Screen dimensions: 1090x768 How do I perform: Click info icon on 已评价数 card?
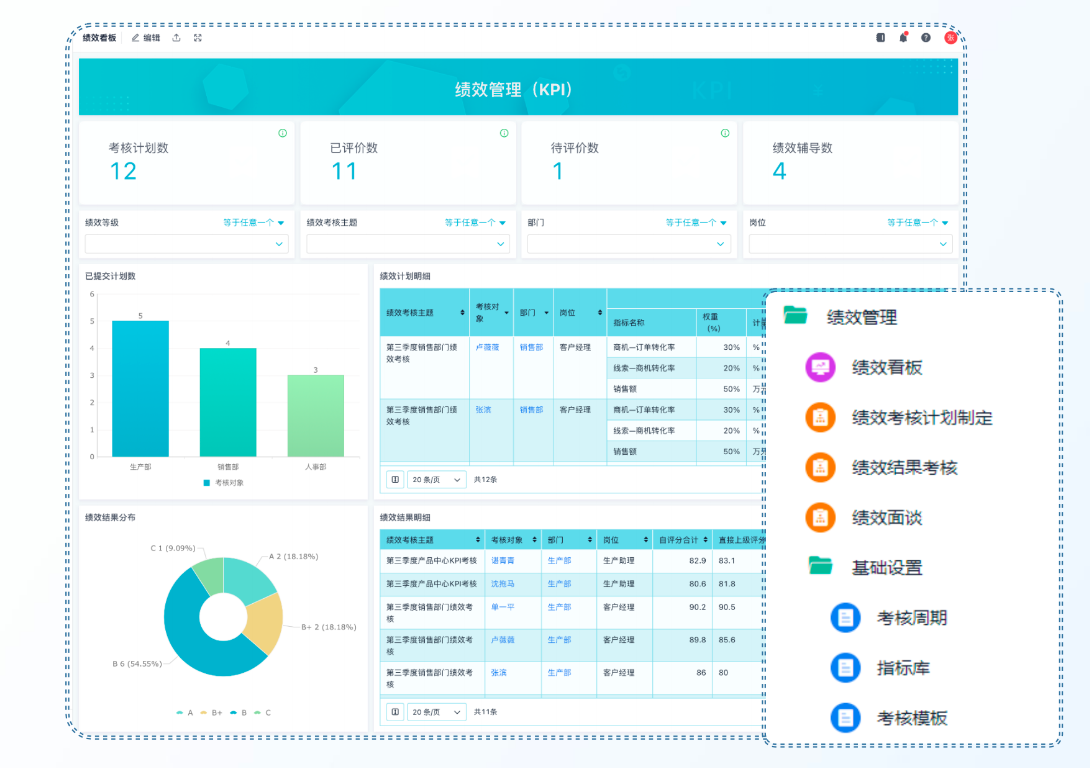click(x=504, y=133)
